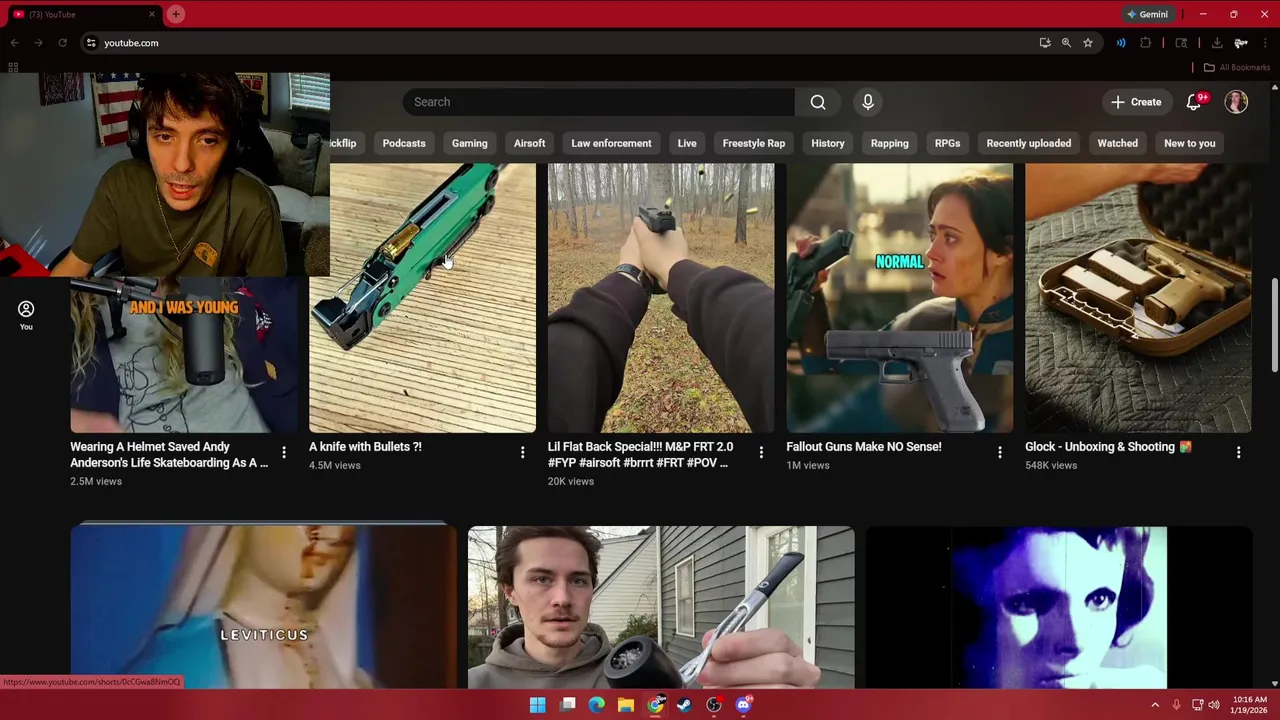
Task: Open the Chrome apps grid icon
Action: click(13, 67)
